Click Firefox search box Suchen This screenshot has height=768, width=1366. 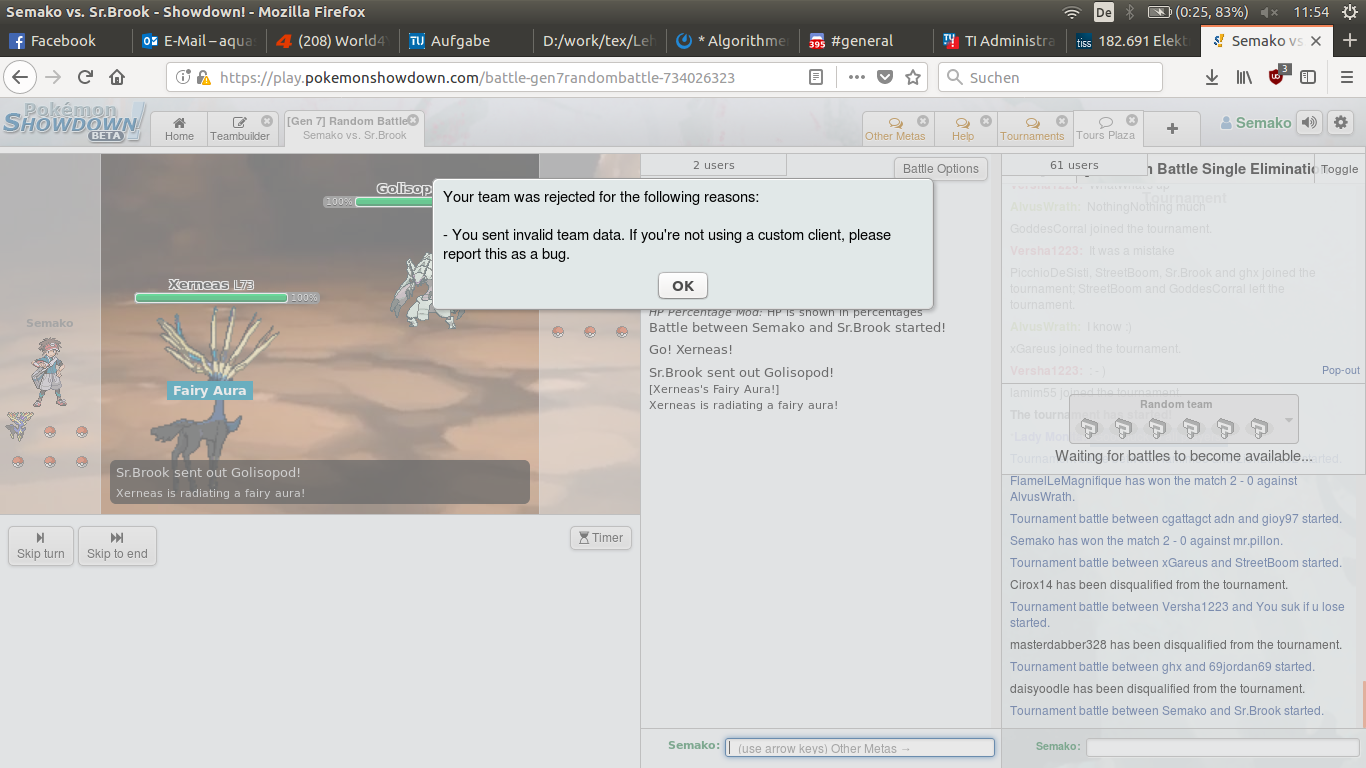click(x=1050, y=77)
